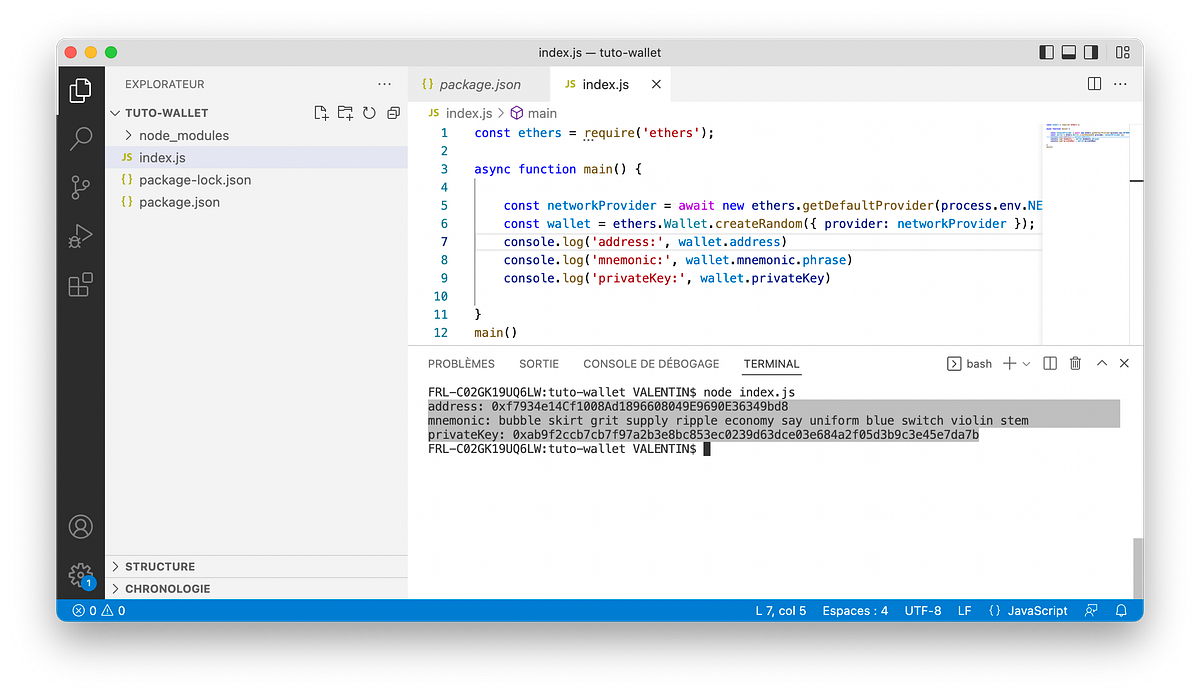
Task: Open the UTF-8 encoding selector
Action: click(922, 610)
